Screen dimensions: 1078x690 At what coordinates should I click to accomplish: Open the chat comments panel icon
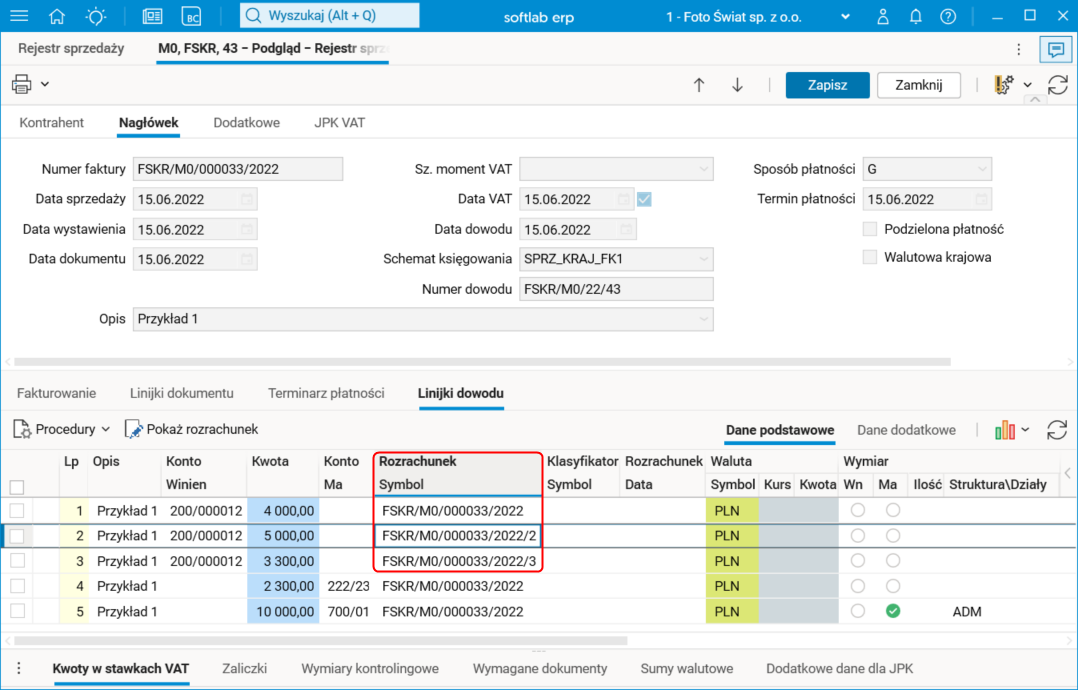click(x=1056, y=49)
